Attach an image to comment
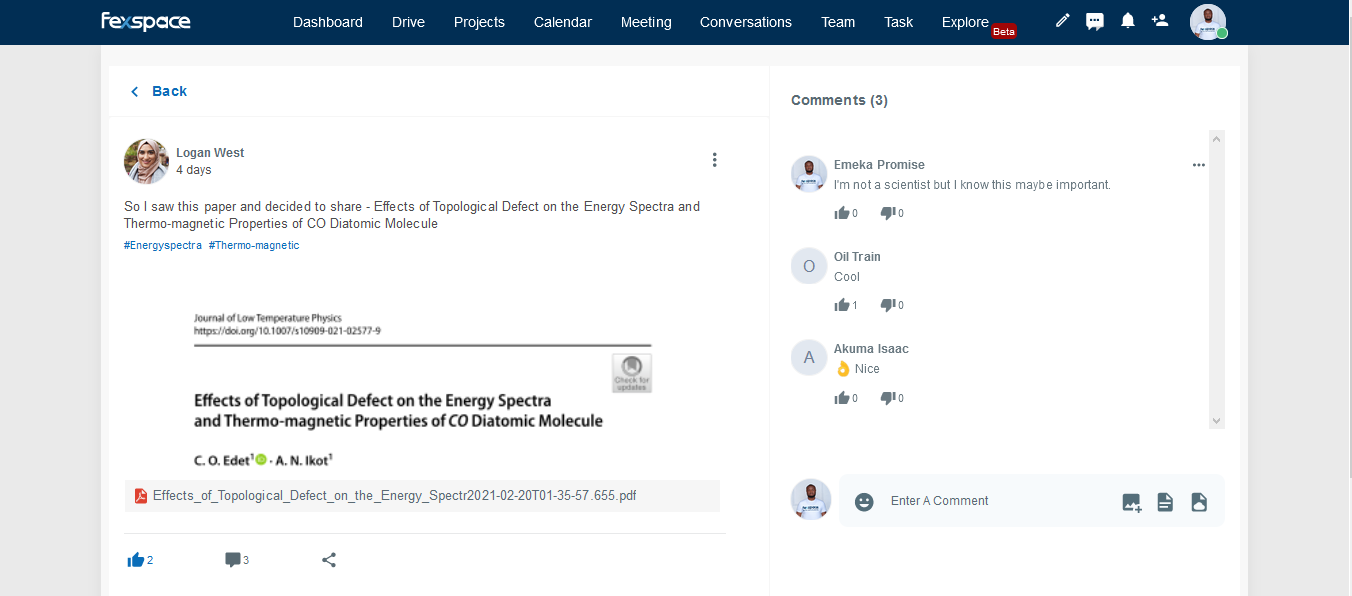 click(1131, 502)
